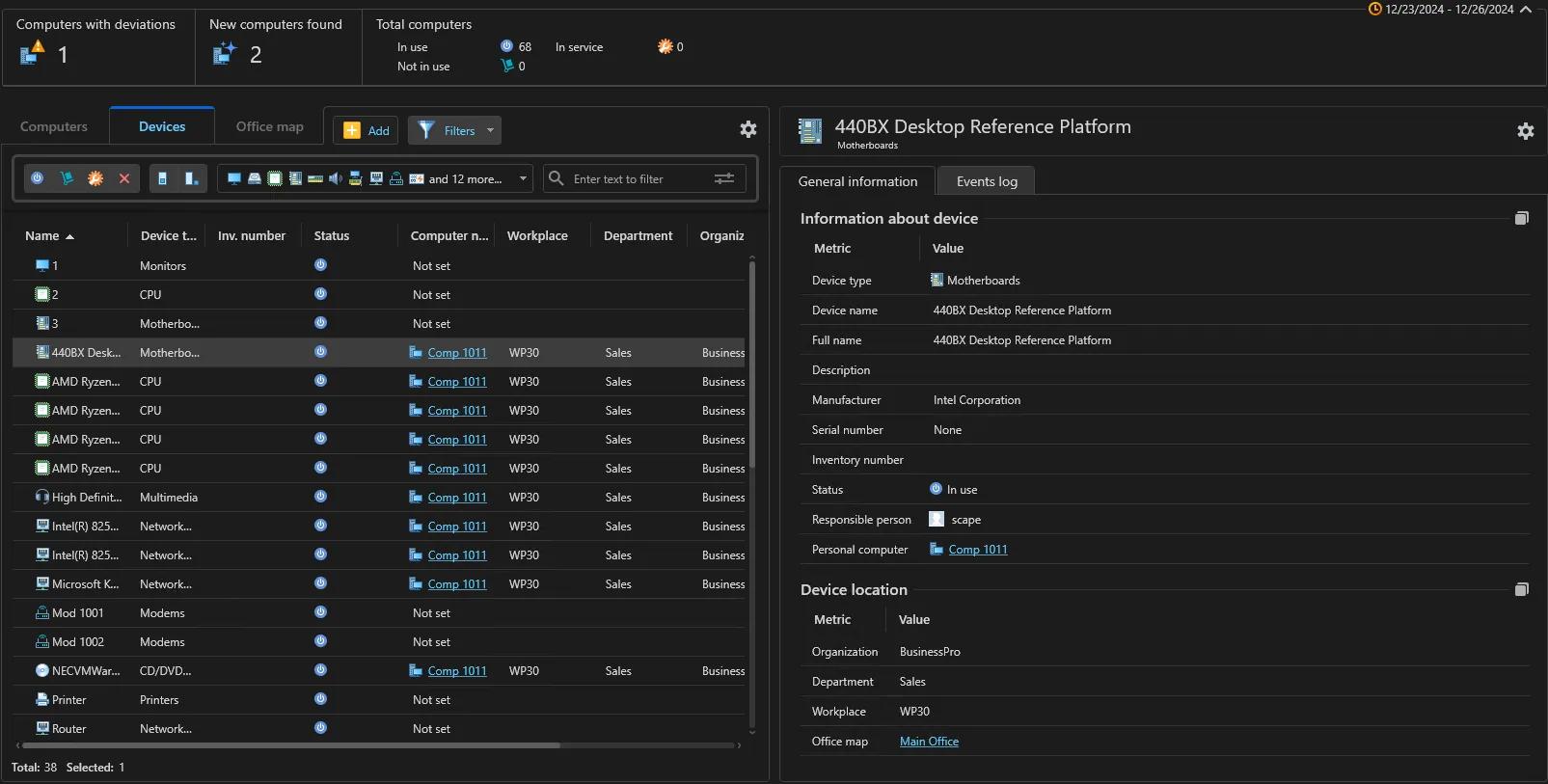This screenshot has height=784, width=1548.
Task: Collapse the date range 12/23/2024 - 12/26/2024 chevron
Action: (1526, 10)
